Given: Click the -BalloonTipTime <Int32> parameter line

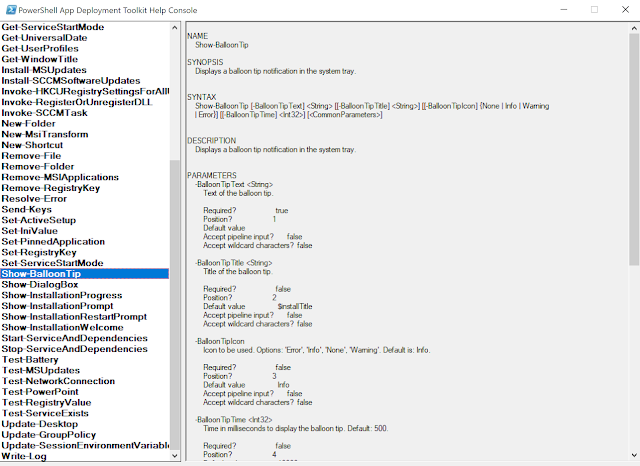Looking at the screenshot, I should pos(233,419).
